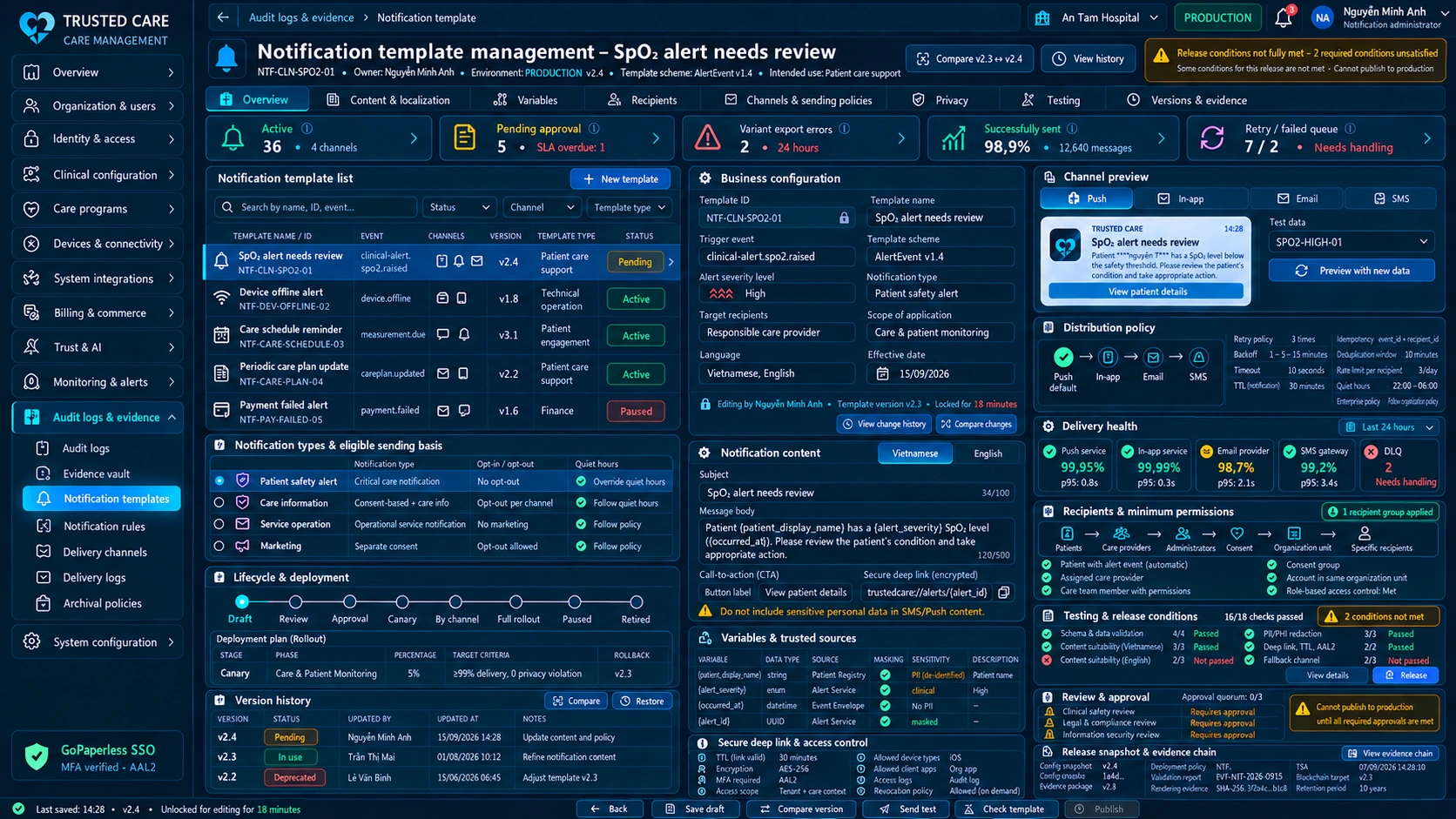
Task: Click the Full rollout lifecycle marker
Action: click(x=516, y=601)
